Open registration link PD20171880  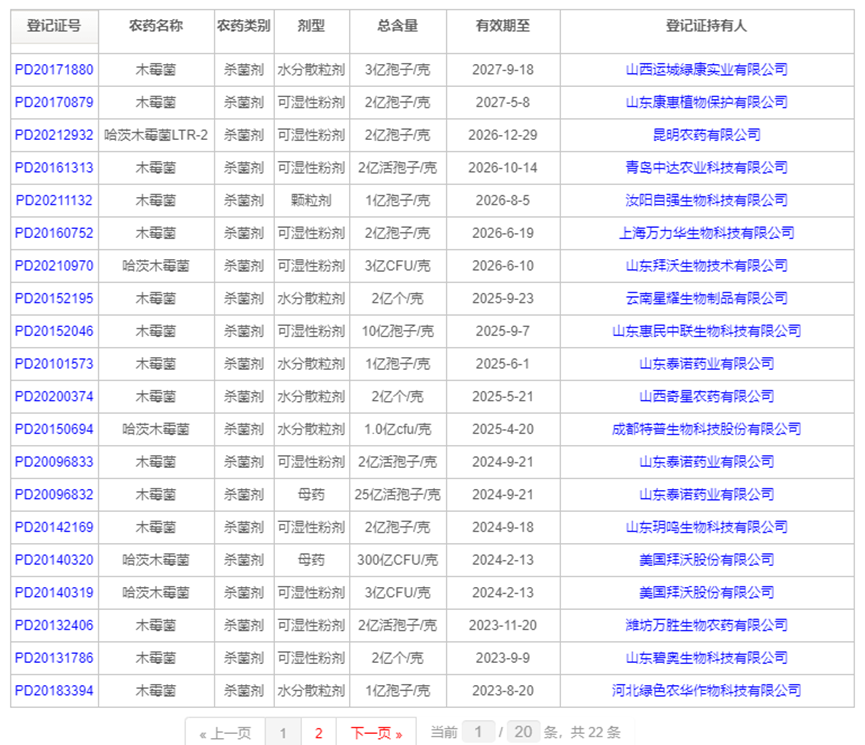pos(54,70)
